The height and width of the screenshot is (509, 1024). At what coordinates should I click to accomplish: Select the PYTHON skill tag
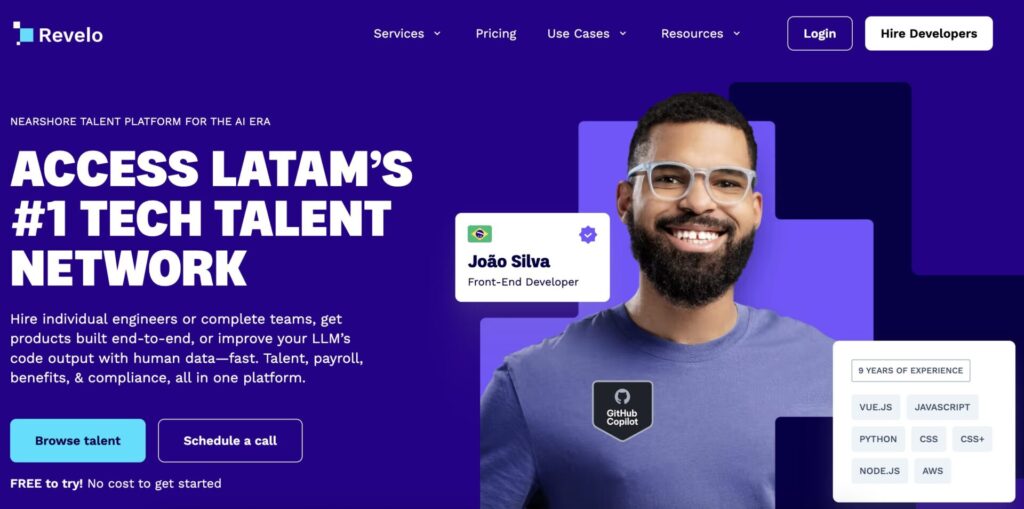(878, 439)
